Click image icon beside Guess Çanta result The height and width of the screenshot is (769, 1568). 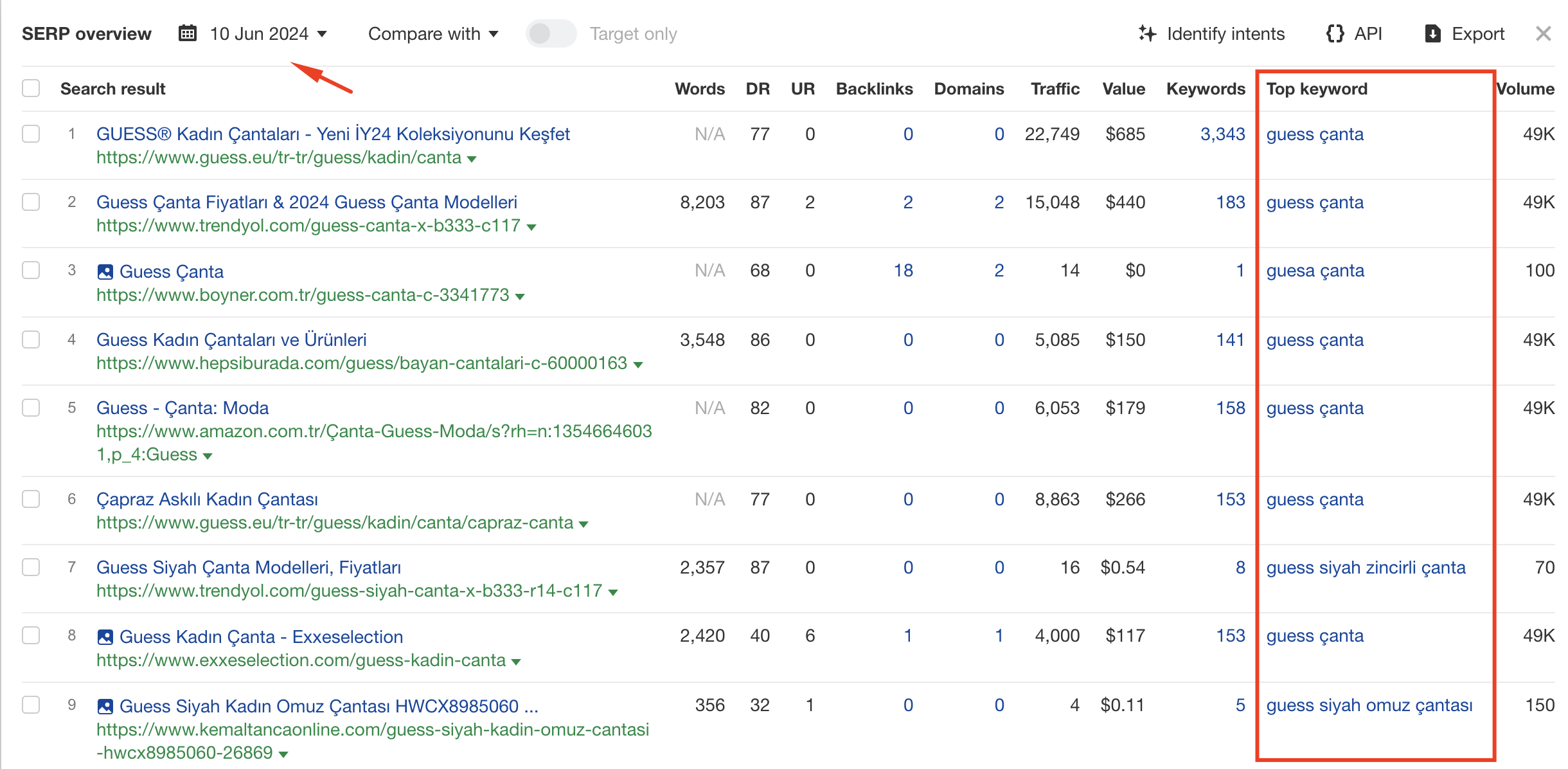[x=105, y=272]
